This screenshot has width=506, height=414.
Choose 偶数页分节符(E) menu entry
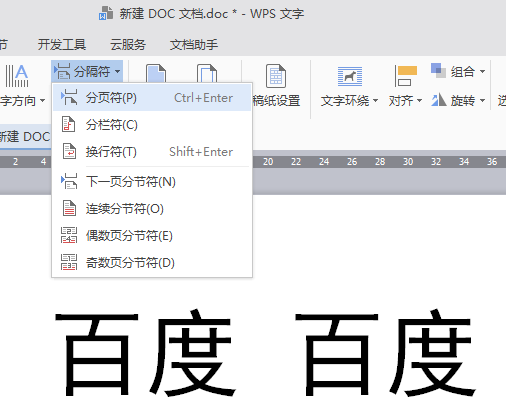152,236
